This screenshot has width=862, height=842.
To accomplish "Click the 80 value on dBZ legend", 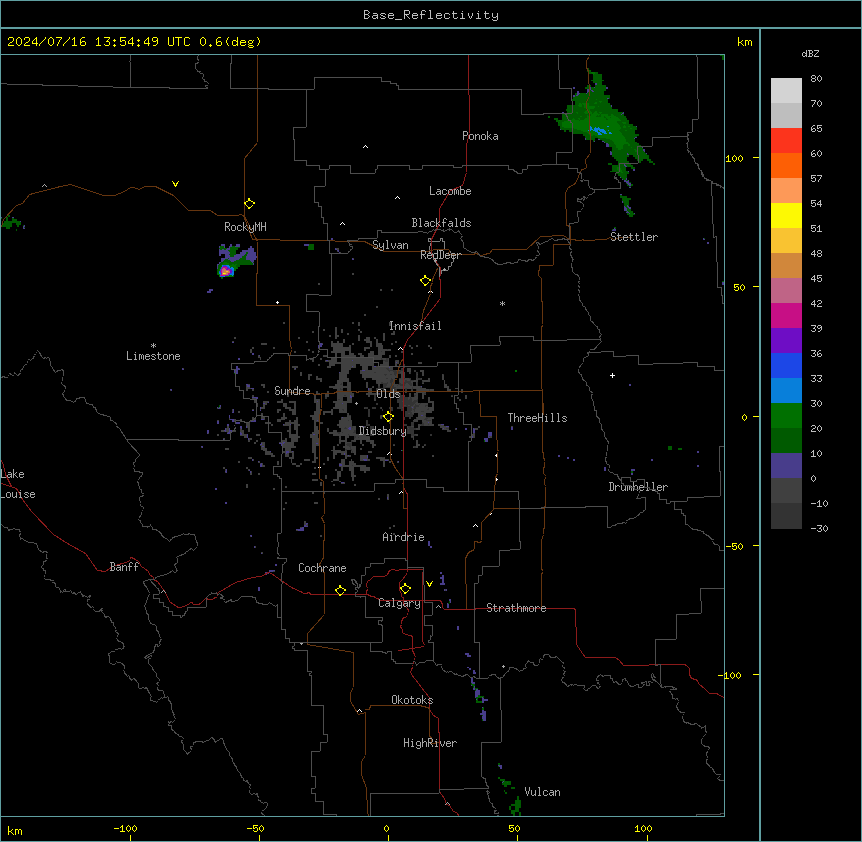I will pyautogui.click(x=816, y=79).
